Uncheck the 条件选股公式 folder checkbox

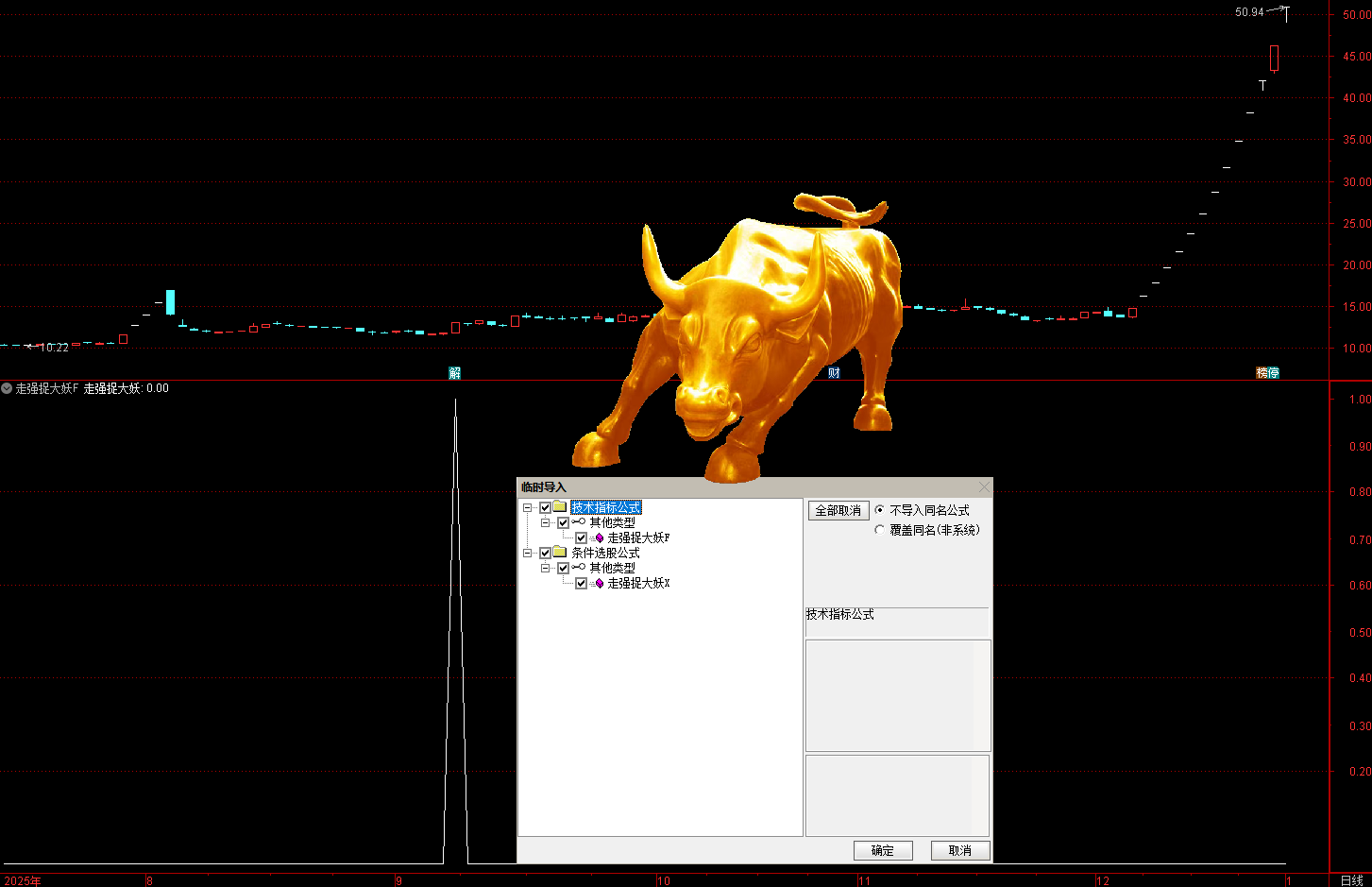tap(545, 553)
